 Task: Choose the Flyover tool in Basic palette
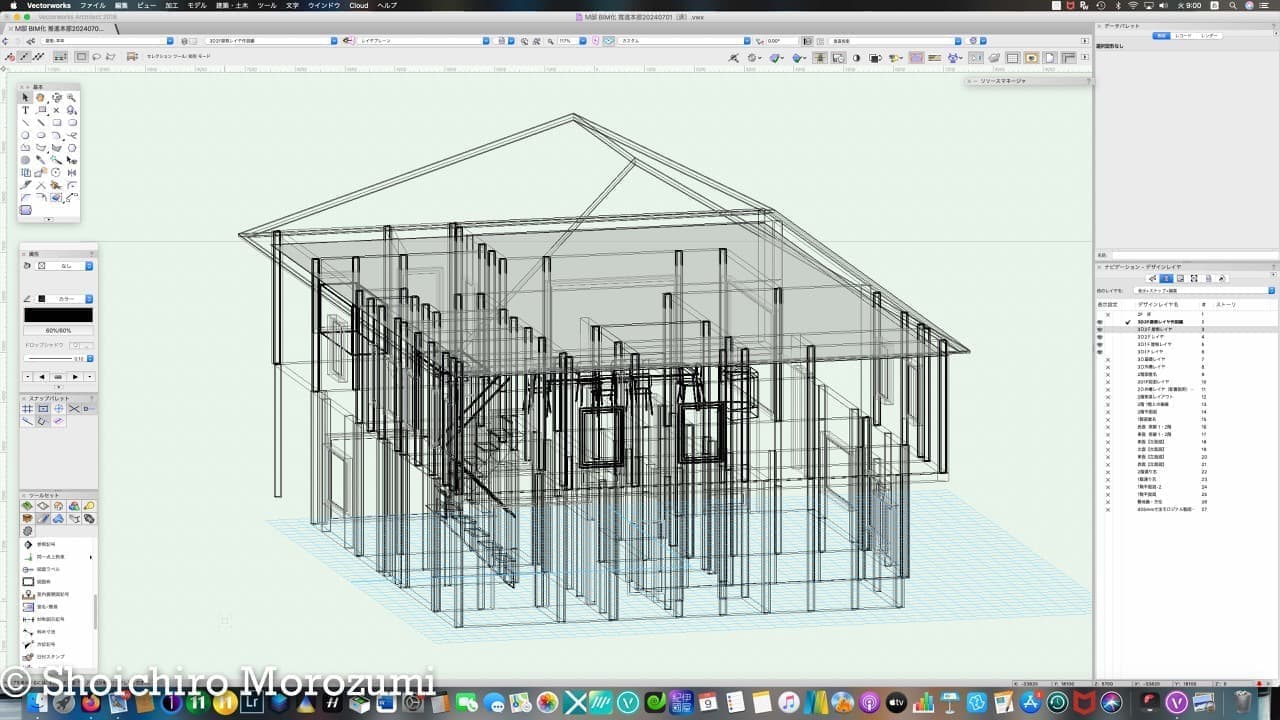click(x=56, y=98)
